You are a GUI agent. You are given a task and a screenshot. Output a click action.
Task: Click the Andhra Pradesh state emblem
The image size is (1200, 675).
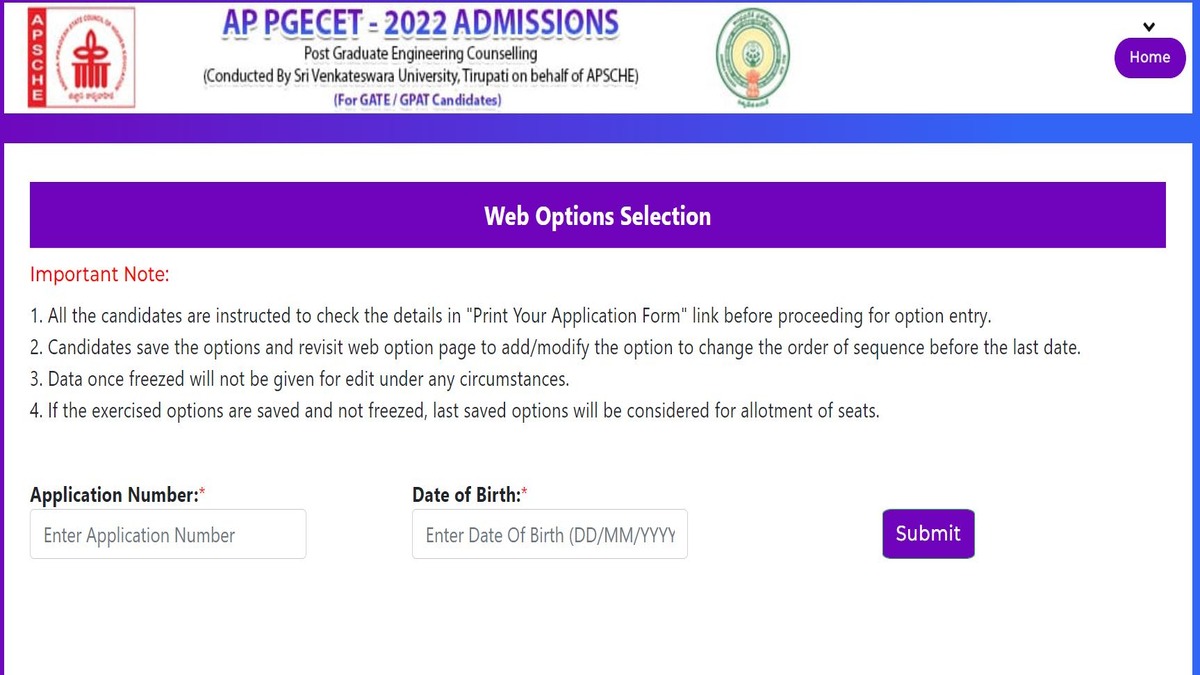[x=752, y=57]
